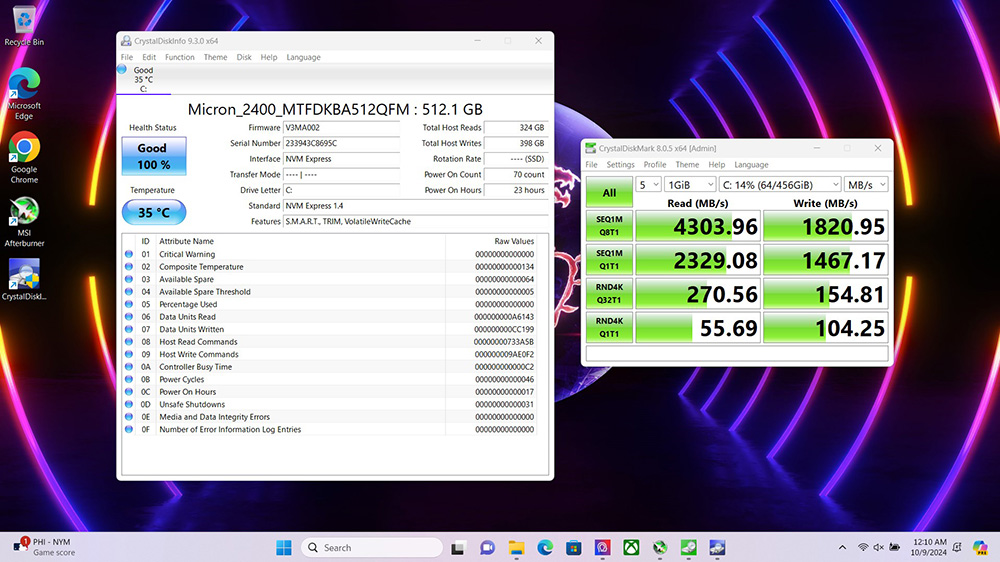The height and width of the screenshot is (562, 1000).
Task: Open MSI Afterburner desktop shortcut
Action: pos(24,221)
